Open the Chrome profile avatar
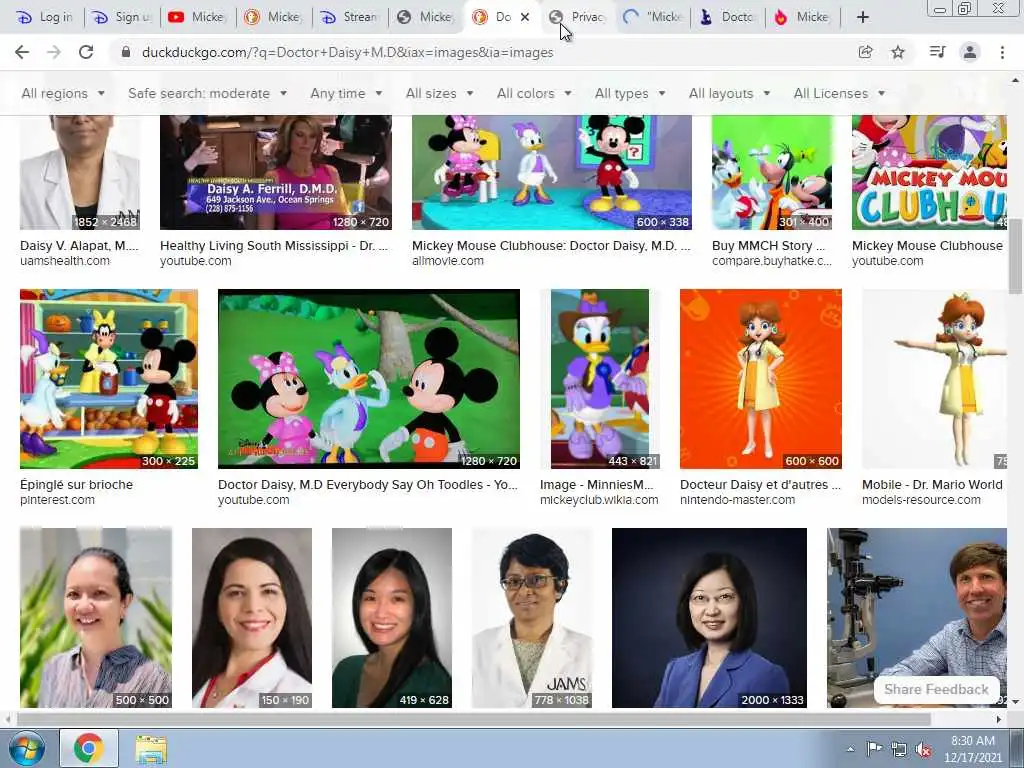 (970, 52)
